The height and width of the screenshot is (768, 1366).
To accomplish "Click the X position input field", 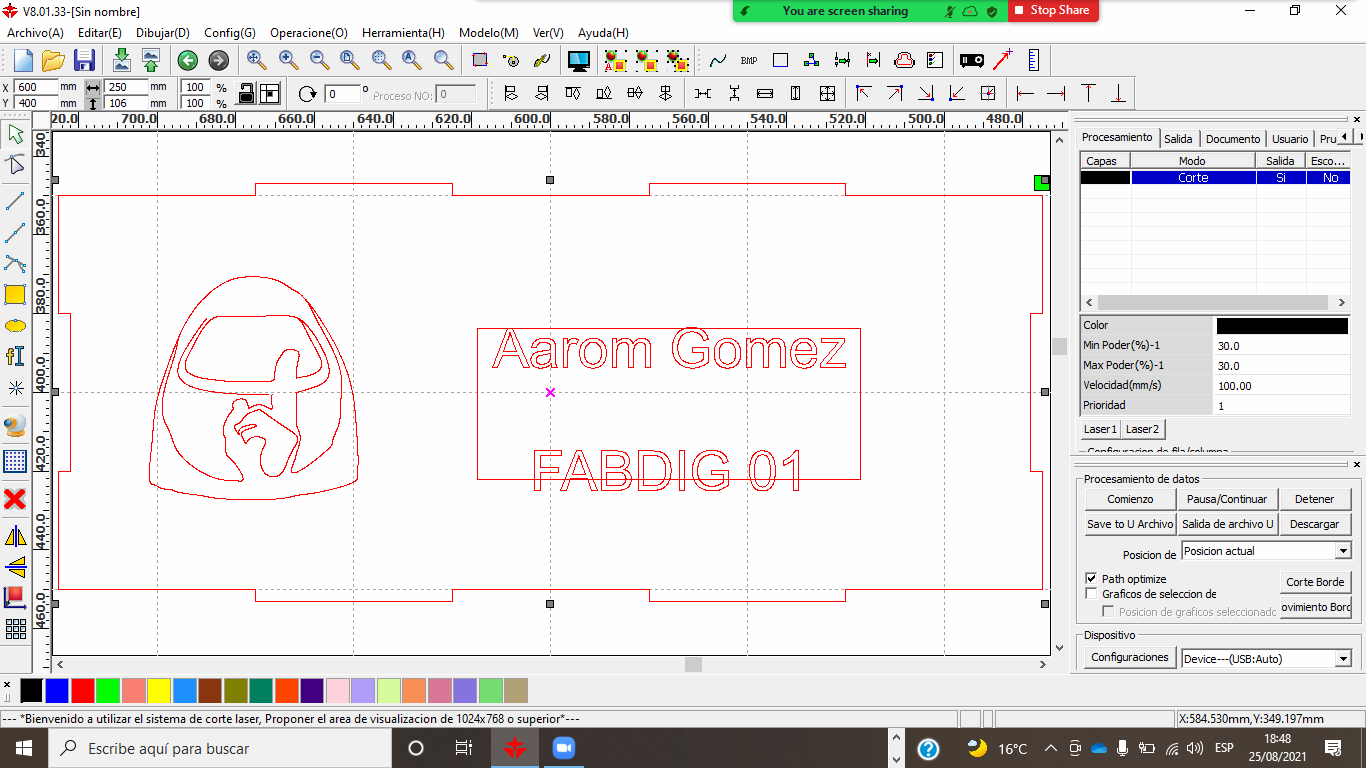I will [x=37, y=87].
